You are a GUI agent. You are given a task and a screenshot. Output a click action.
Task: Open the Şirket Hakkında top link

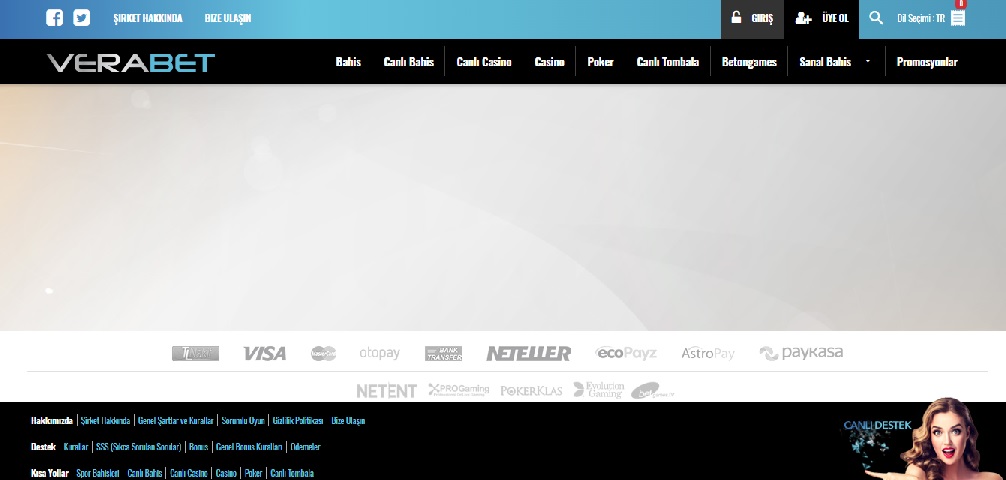(148, 19)
